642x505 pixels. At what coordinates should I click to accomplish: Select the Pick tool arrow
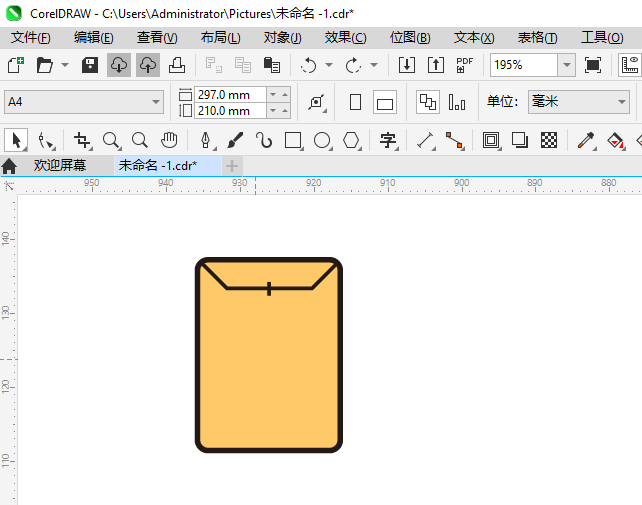tap(15, 140)
